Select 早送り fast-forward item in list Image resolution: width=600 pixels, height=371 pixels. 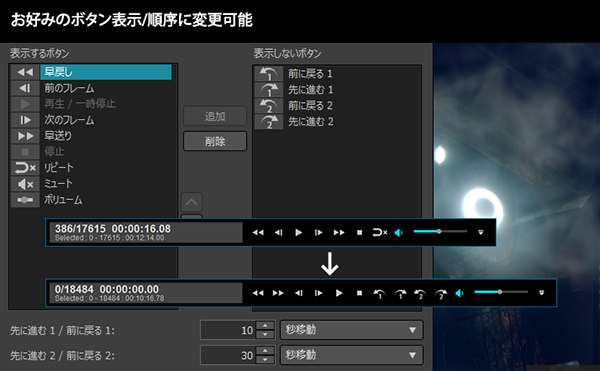click(x=91, y=136)
